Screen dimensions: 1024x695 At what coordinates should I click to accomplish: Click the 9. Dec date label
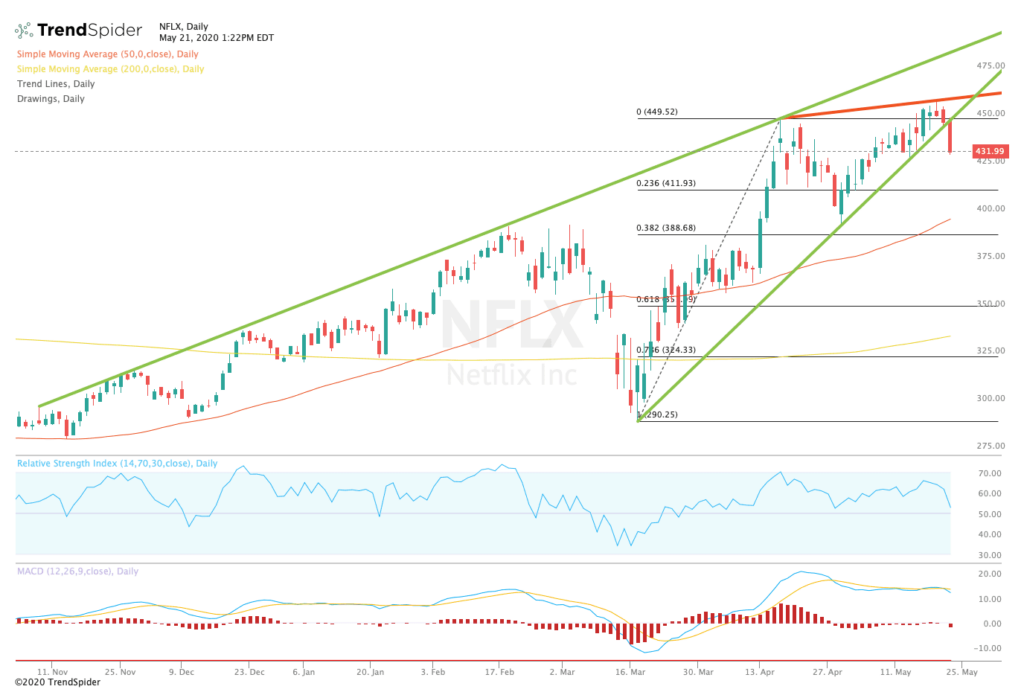(x=181, y=672)
